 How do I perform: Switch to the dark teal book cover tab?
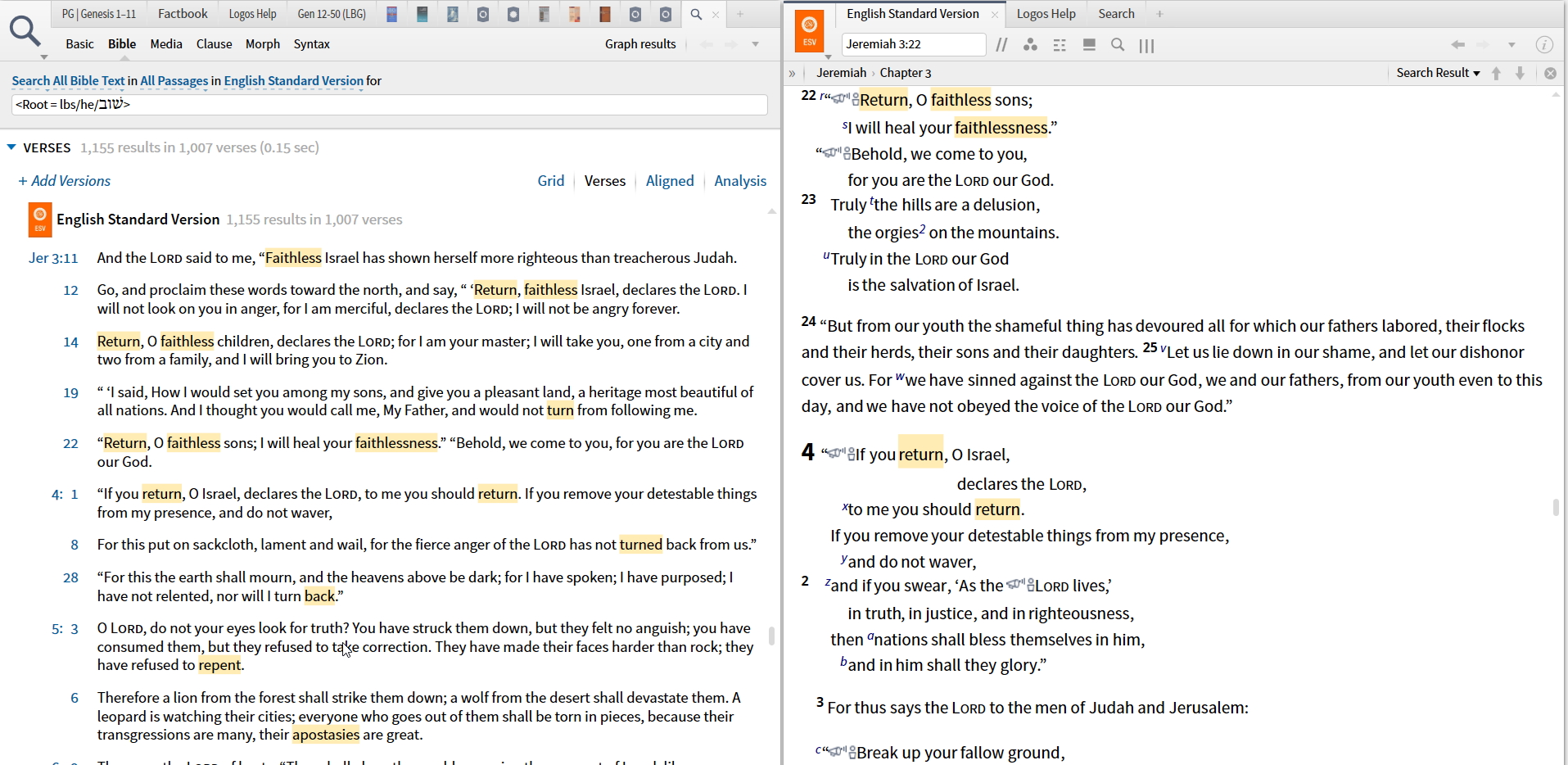coord(423,14)
